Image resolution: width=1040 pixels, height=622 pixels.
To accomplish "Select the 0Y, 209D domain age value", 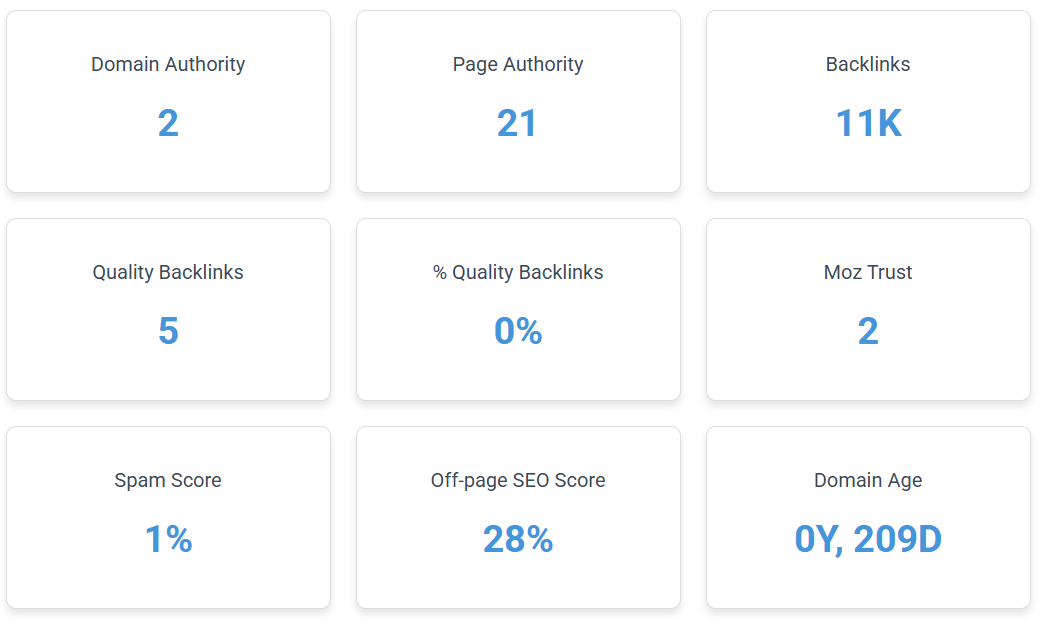I will point(868,539).
